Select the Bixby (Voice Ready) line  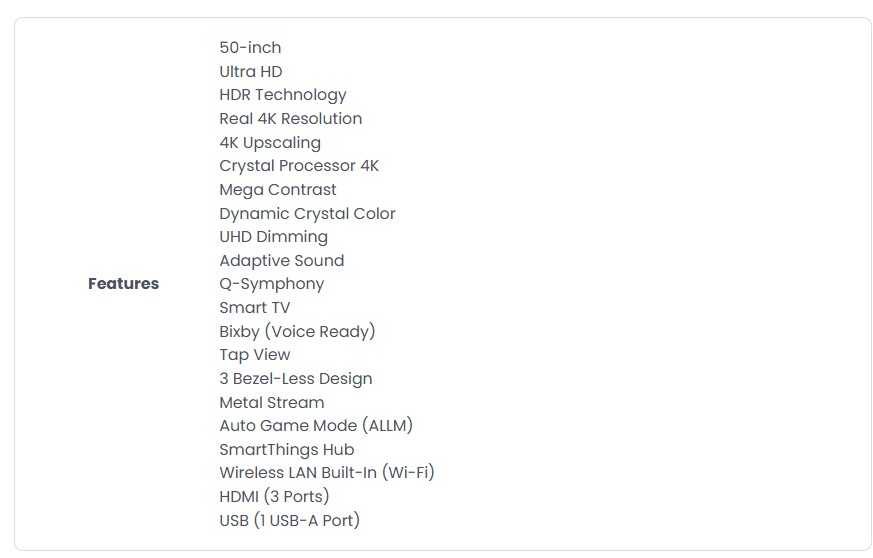(x=297, y=331)
